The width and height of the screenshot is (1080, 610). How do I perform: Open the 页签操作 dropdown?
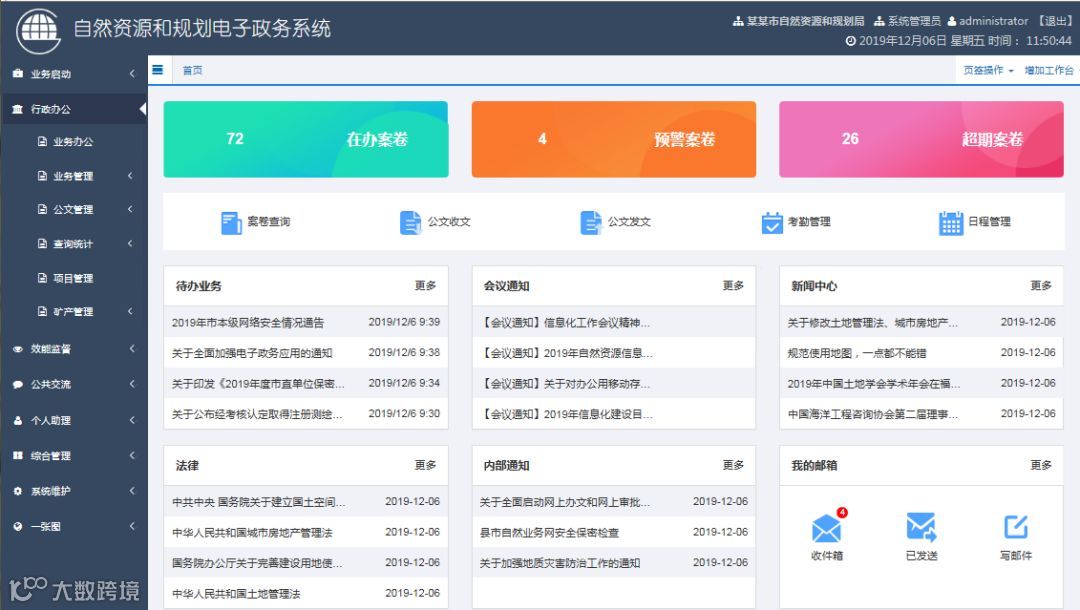point(988,70)
